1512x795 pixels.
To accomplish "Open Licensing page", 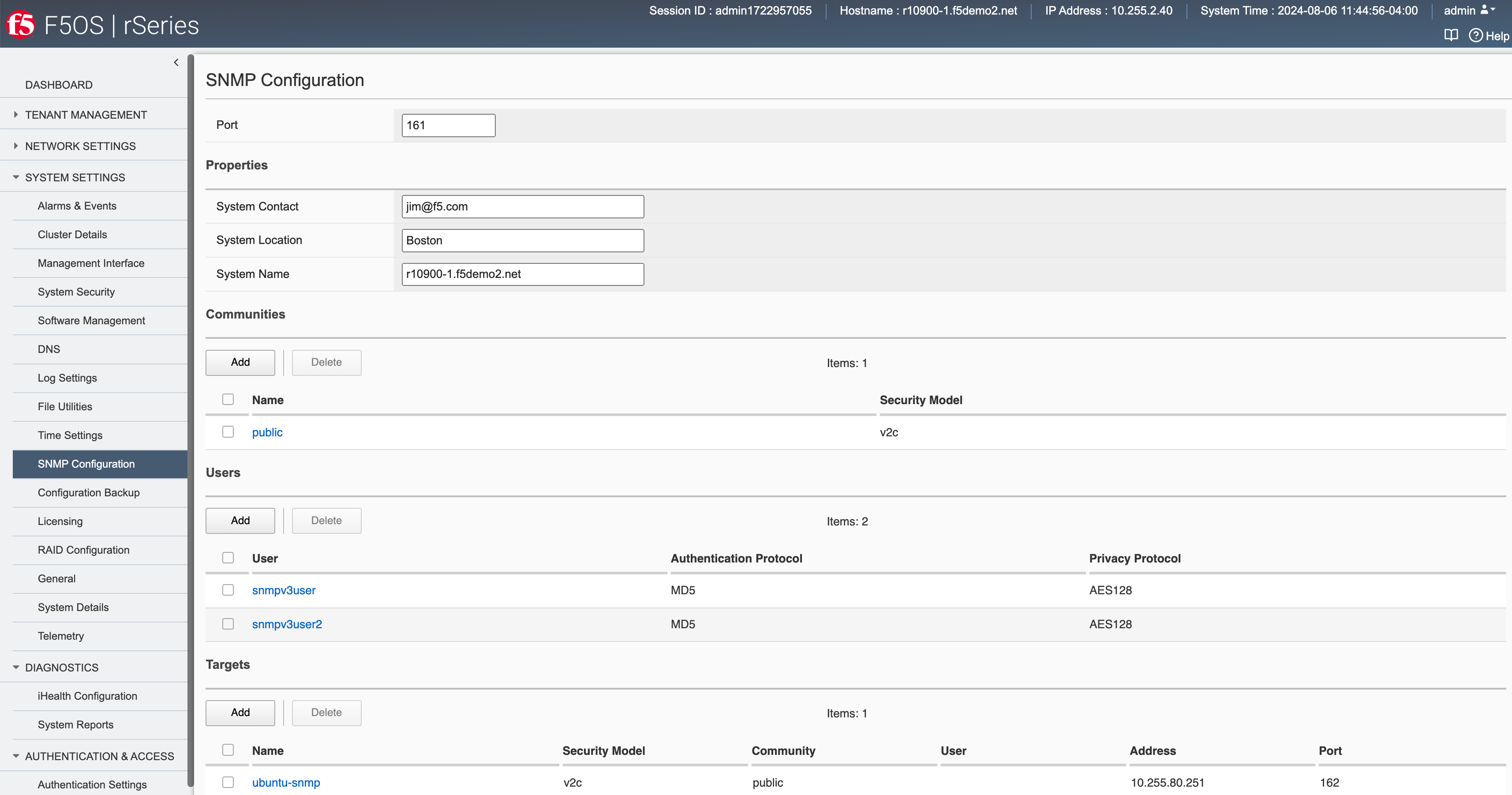I will [x=60, y=521].
